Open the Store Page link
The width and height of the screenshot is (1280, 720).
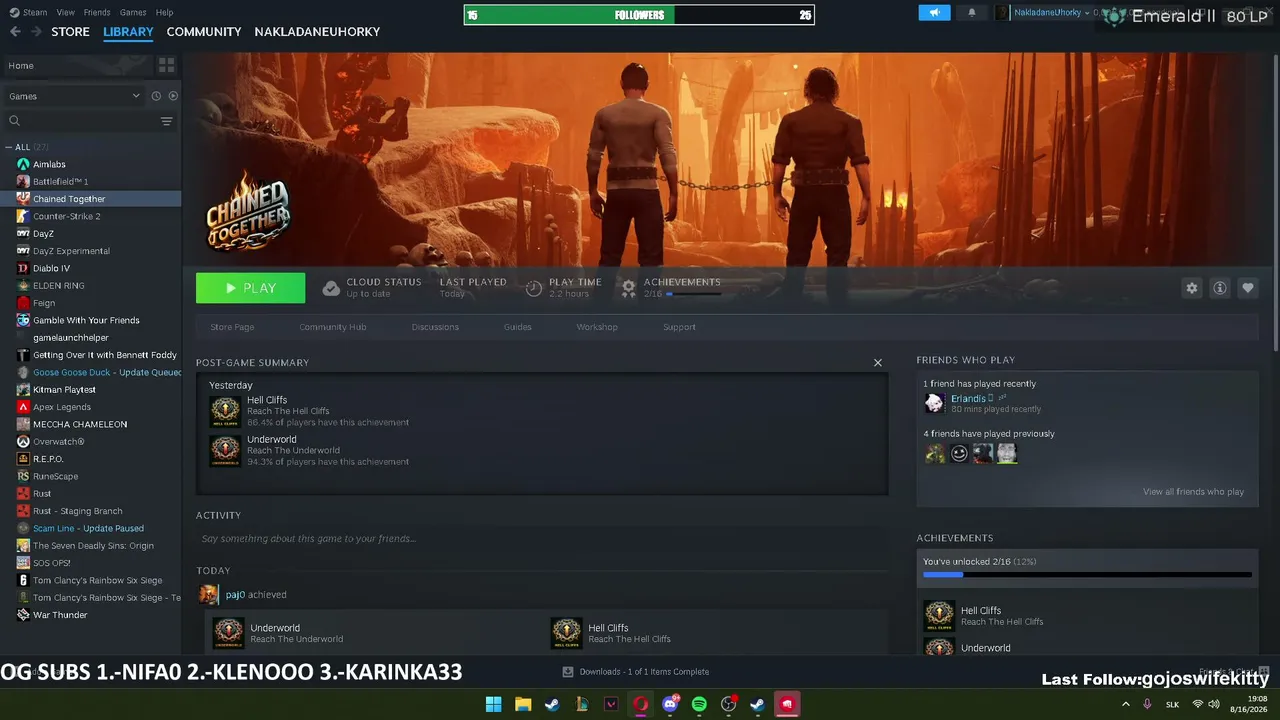[232, 327]
